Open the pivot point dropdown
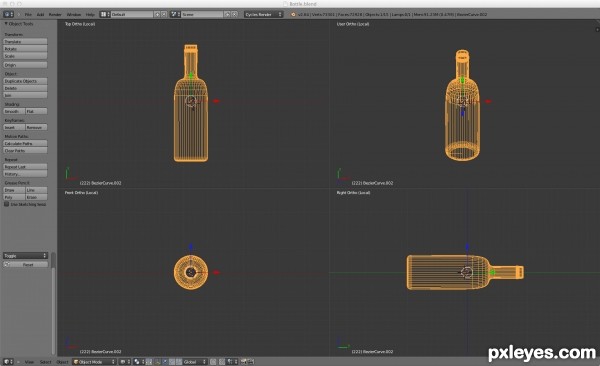The width and height of the screenshot is (600, 366). pyautogui.click(x=139, y=361)
